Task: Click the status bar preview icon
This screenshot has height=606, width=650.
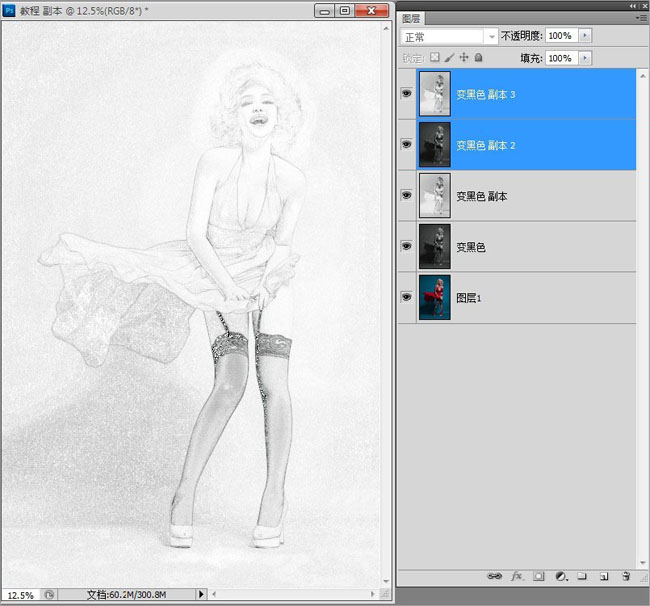Action: 49,595
